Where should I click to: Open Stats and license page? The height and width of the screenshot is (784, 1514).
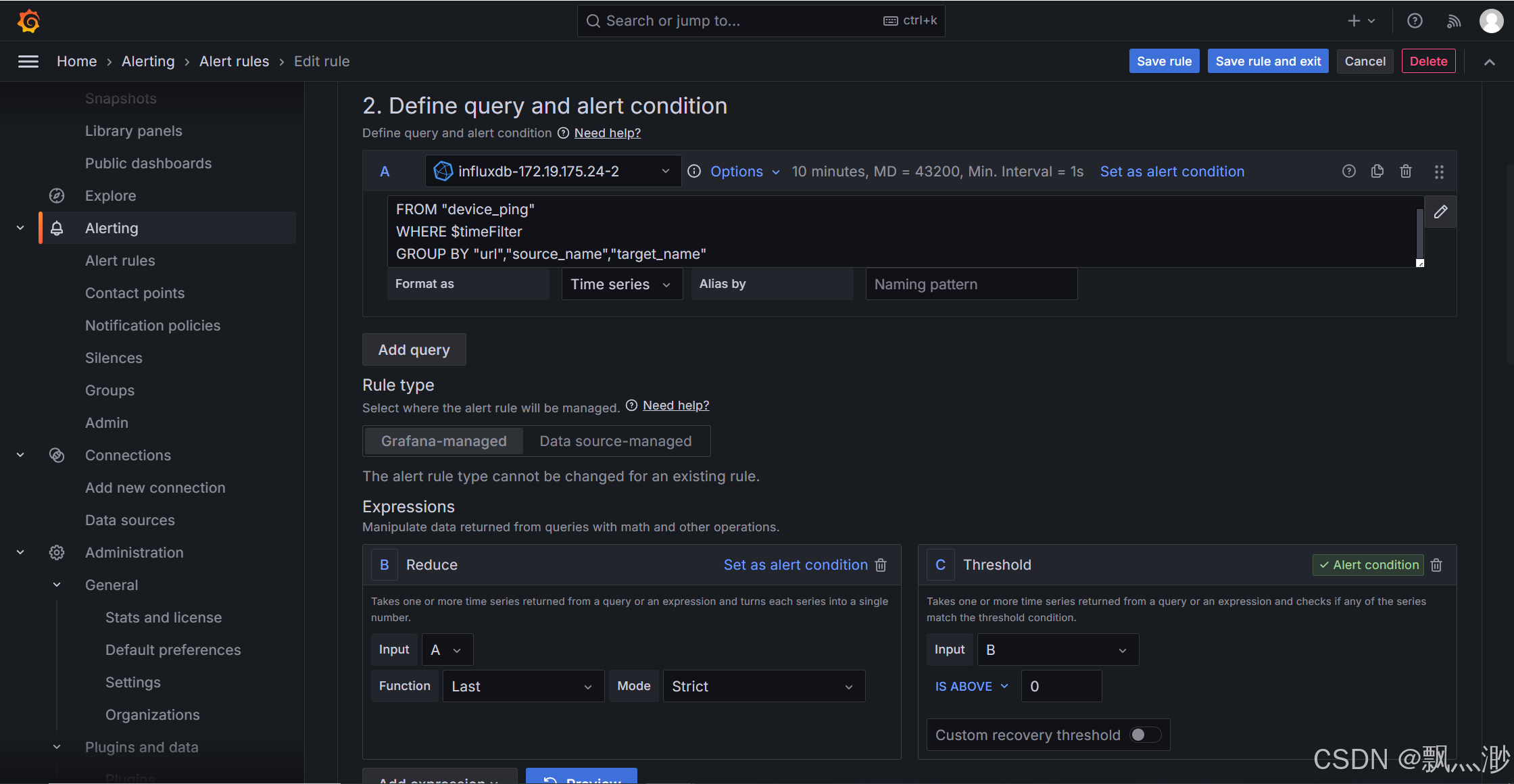point(164,618)
